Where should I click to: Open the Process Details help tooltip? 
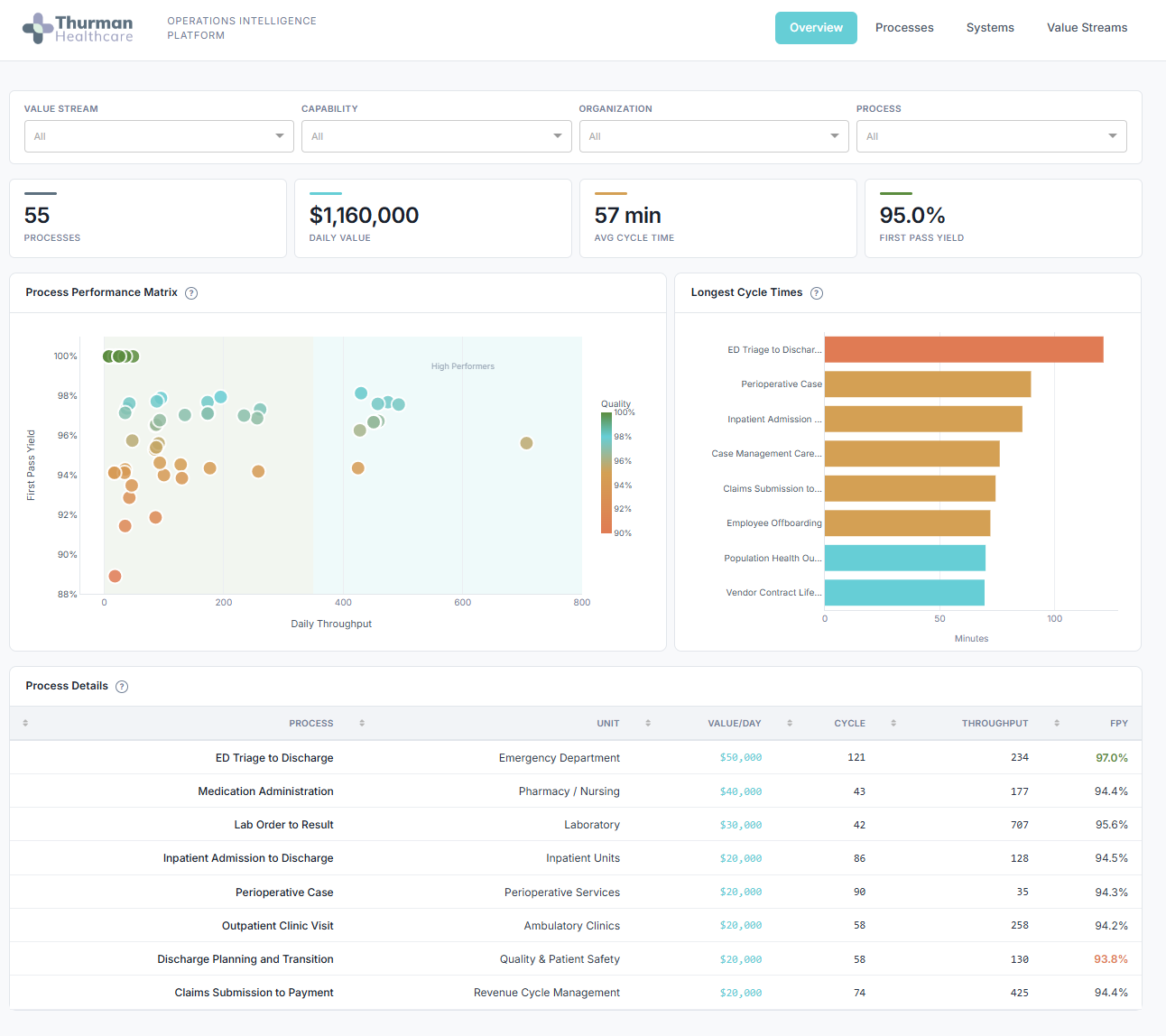click(x=121, y=686)
